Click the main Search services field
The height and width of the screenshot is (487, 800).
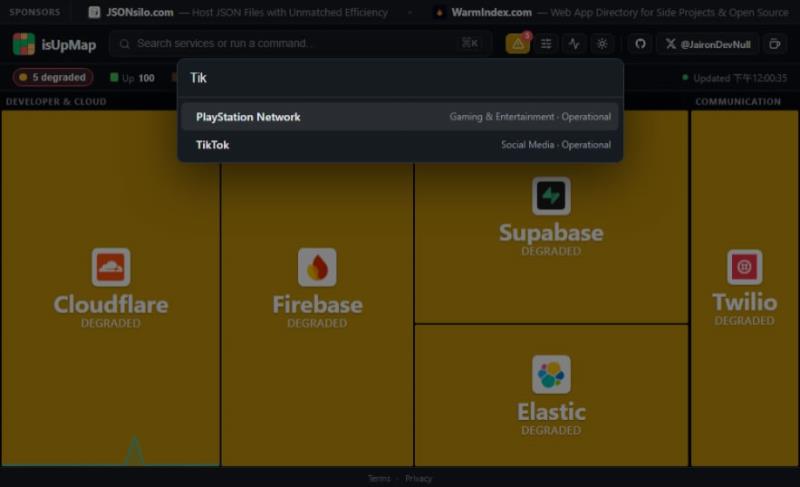coord(301,43)
